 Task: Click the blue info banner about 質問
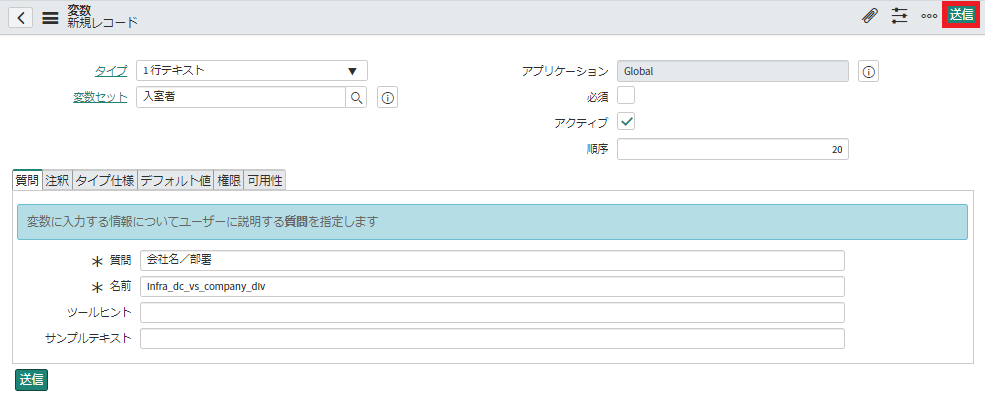click(492, 222)
